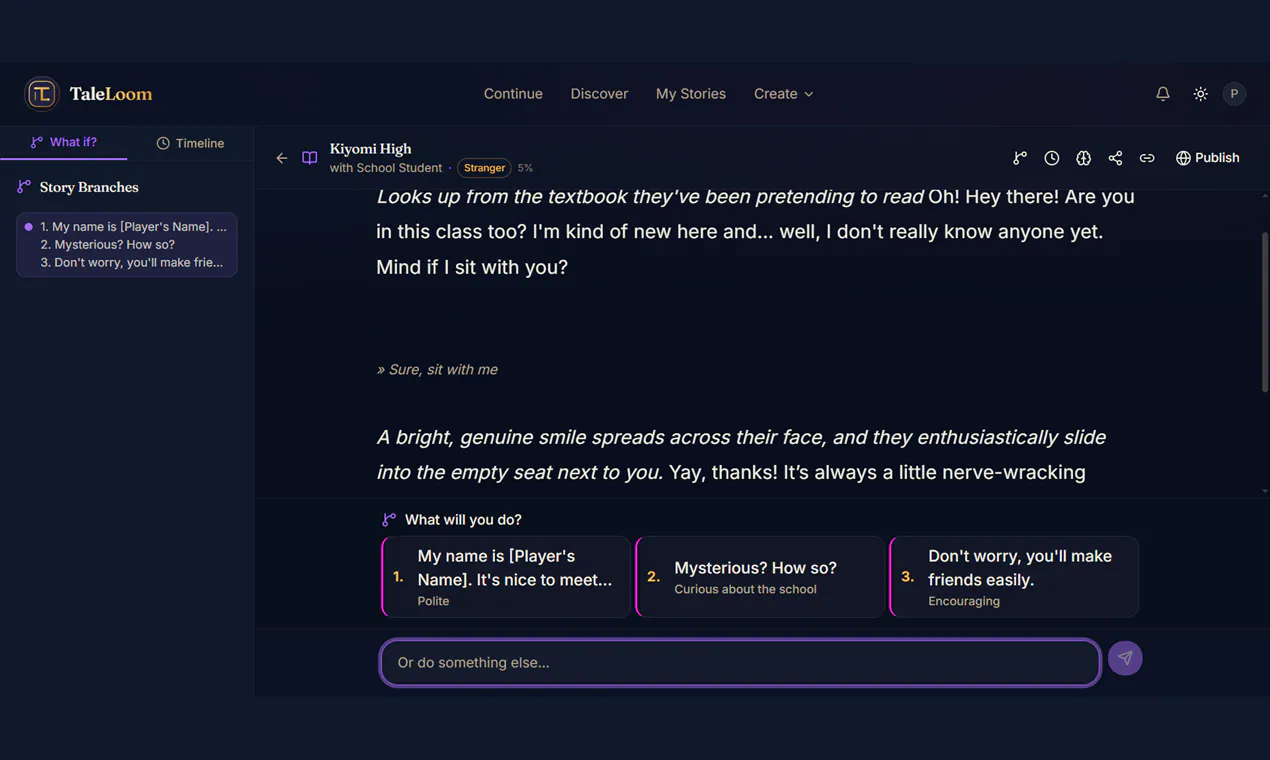
Task: Switch to the What if? tab
Action: [64, 142]
